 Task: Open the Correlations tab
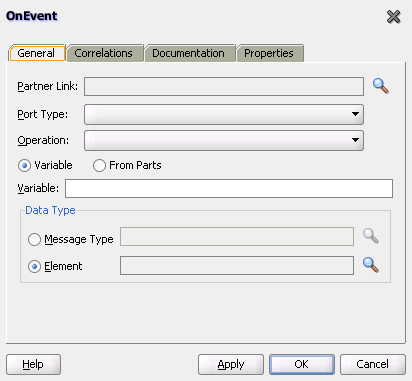pyautogui.click(x=105, y=53)
